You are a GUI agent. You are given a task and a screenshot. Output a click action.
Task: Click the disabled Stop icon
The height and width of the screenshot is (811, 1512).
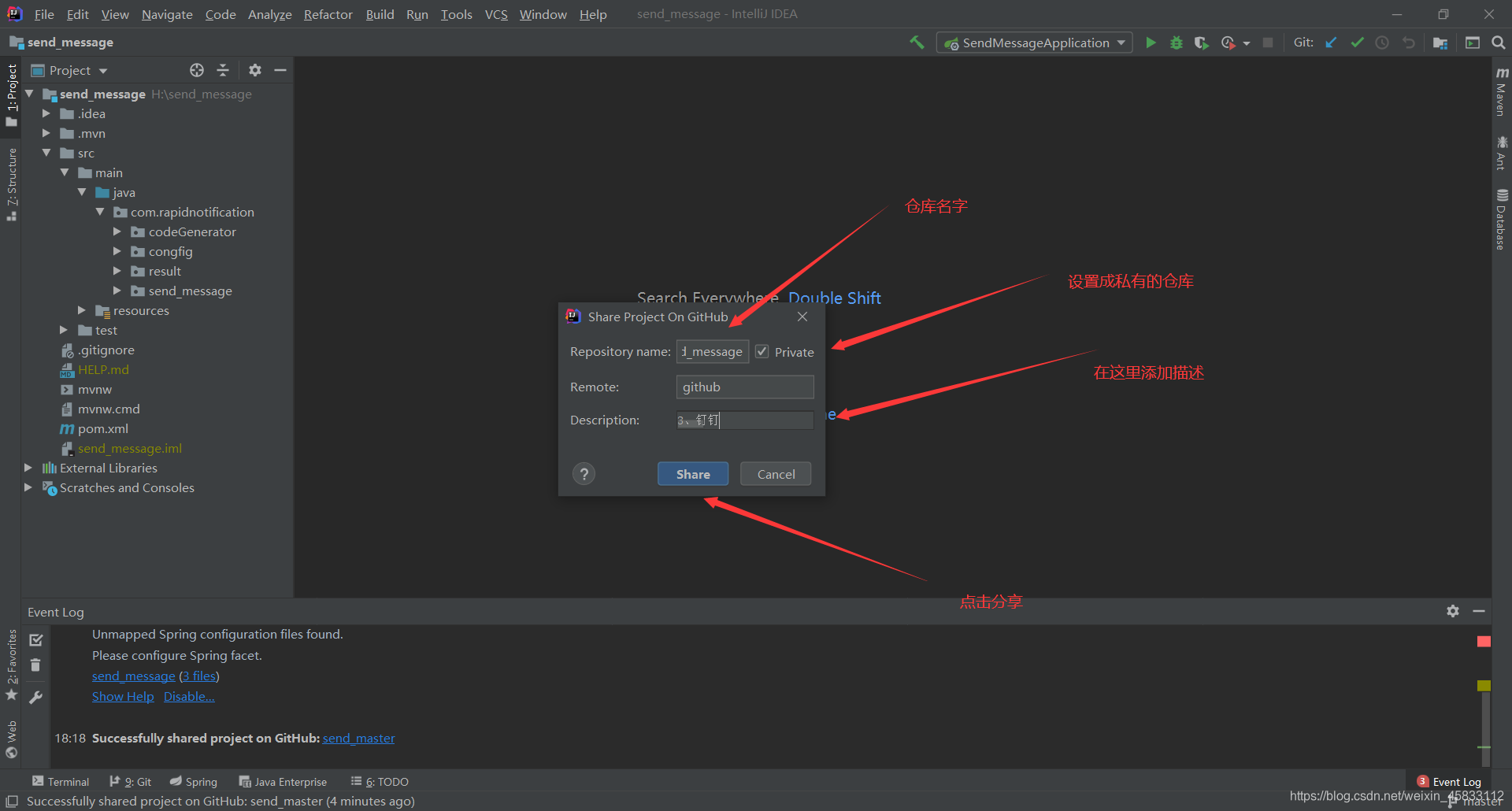[x=1267, y=43]
